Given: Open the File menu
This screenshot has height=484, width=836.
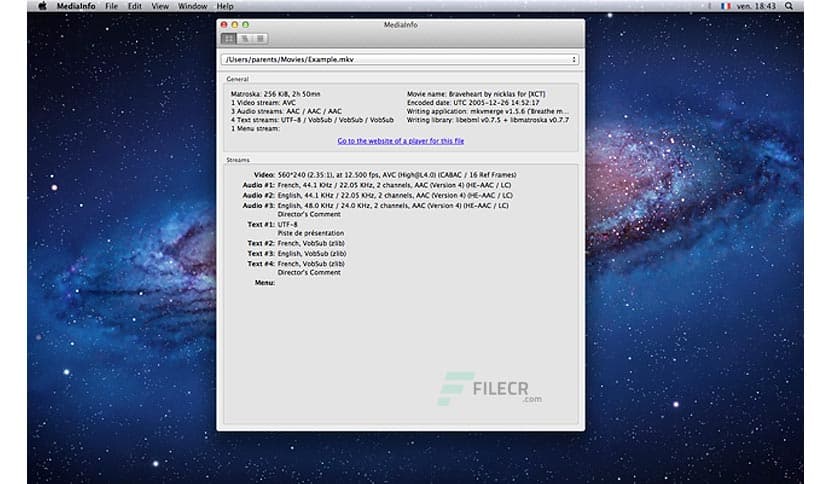Looking at the screenshot, I should point(111,6).
